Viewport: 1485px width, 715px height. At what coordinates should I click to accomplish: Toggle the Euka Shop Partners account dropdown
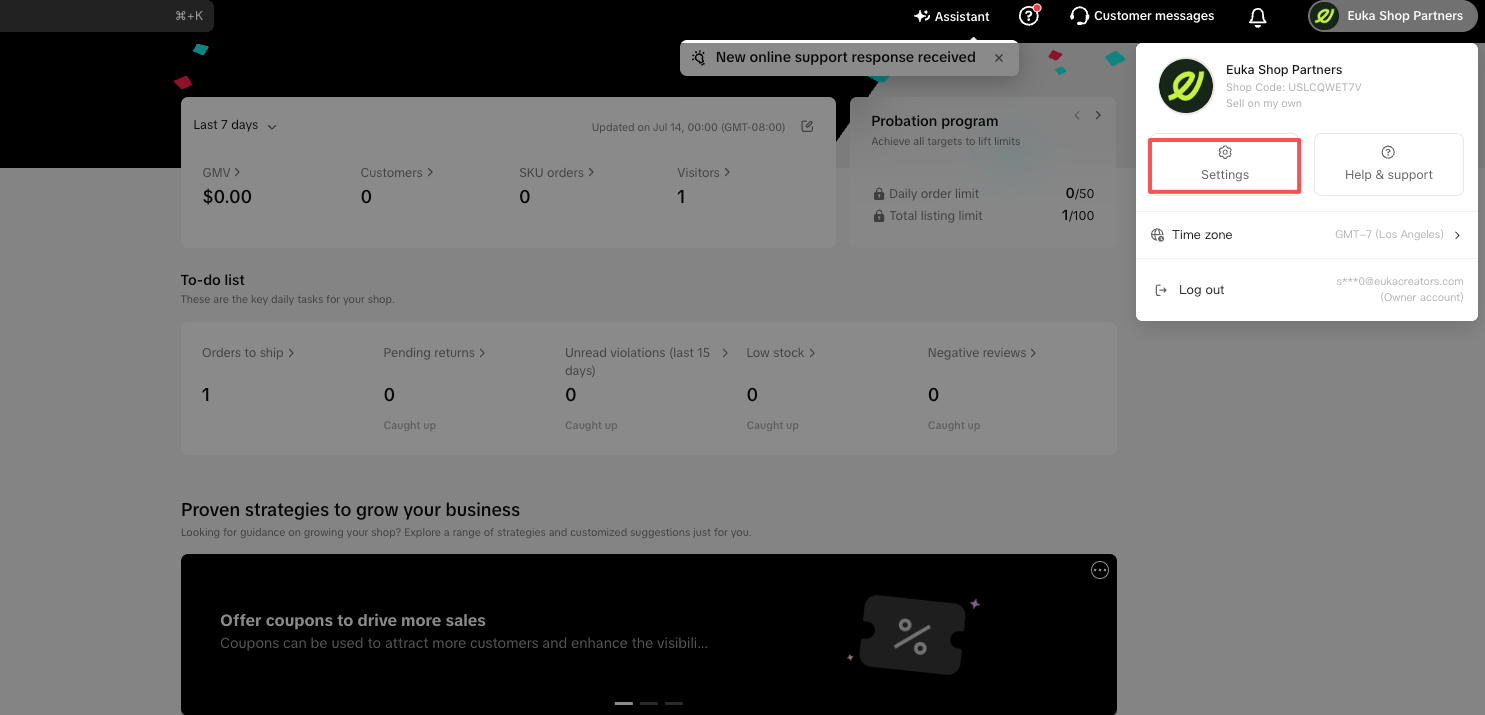(x=1392, y=16)
